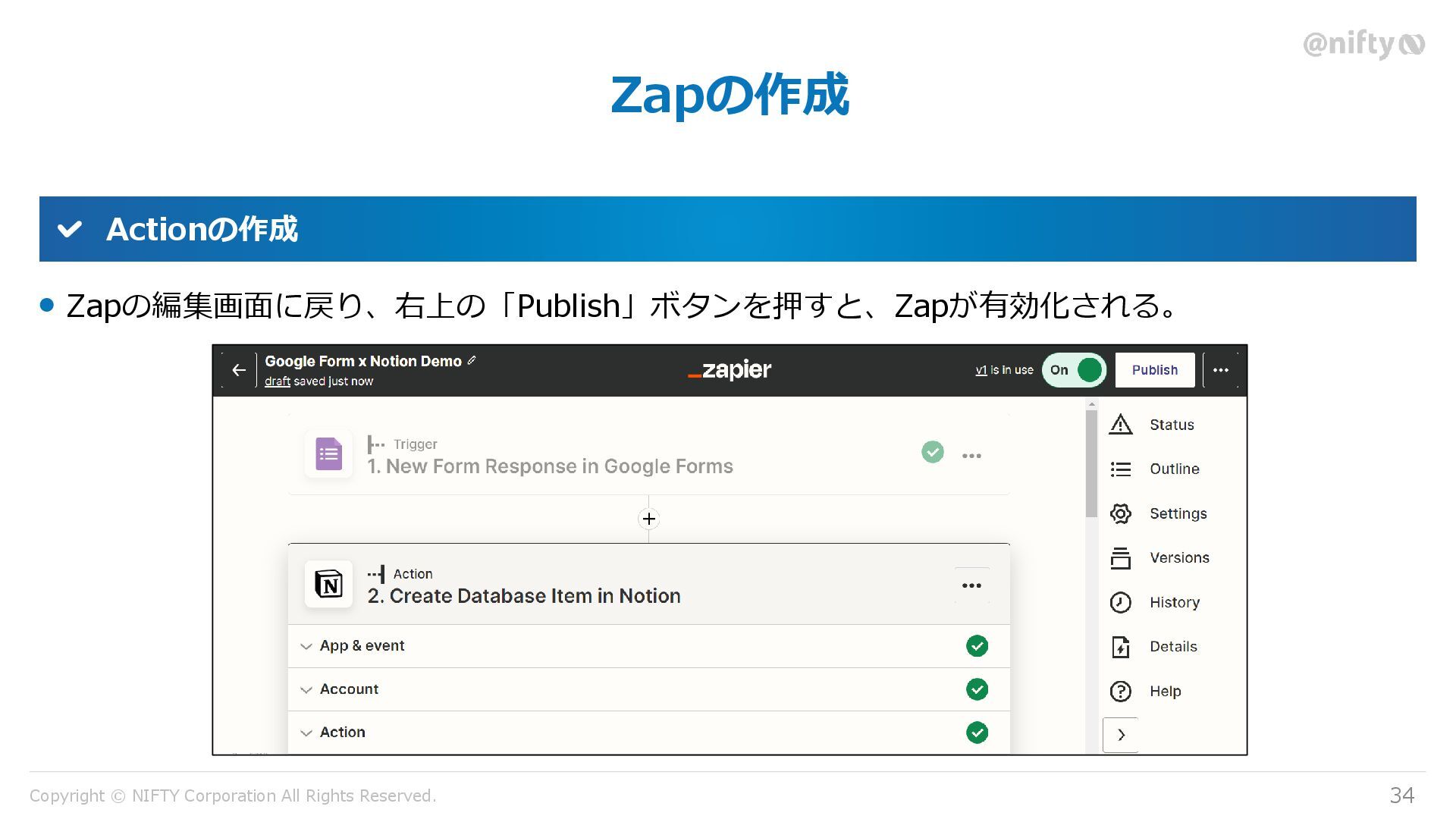Open the Settings gear in the sidebar
This screenshot has width=1456, height=819.
coord(1120,513)
